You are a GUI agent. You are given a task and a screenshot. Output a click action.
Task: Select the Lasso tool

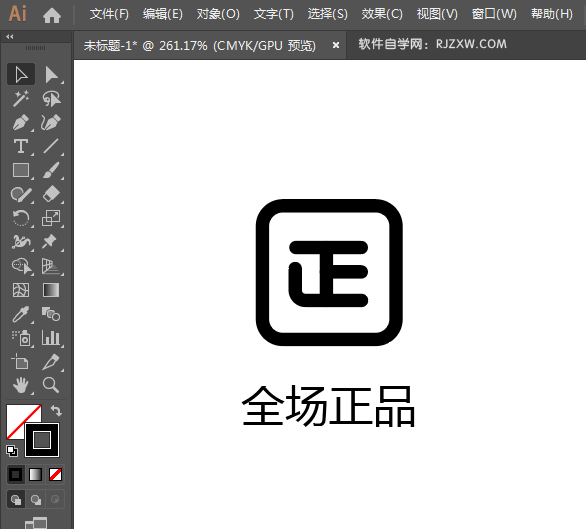pos(51,98)
